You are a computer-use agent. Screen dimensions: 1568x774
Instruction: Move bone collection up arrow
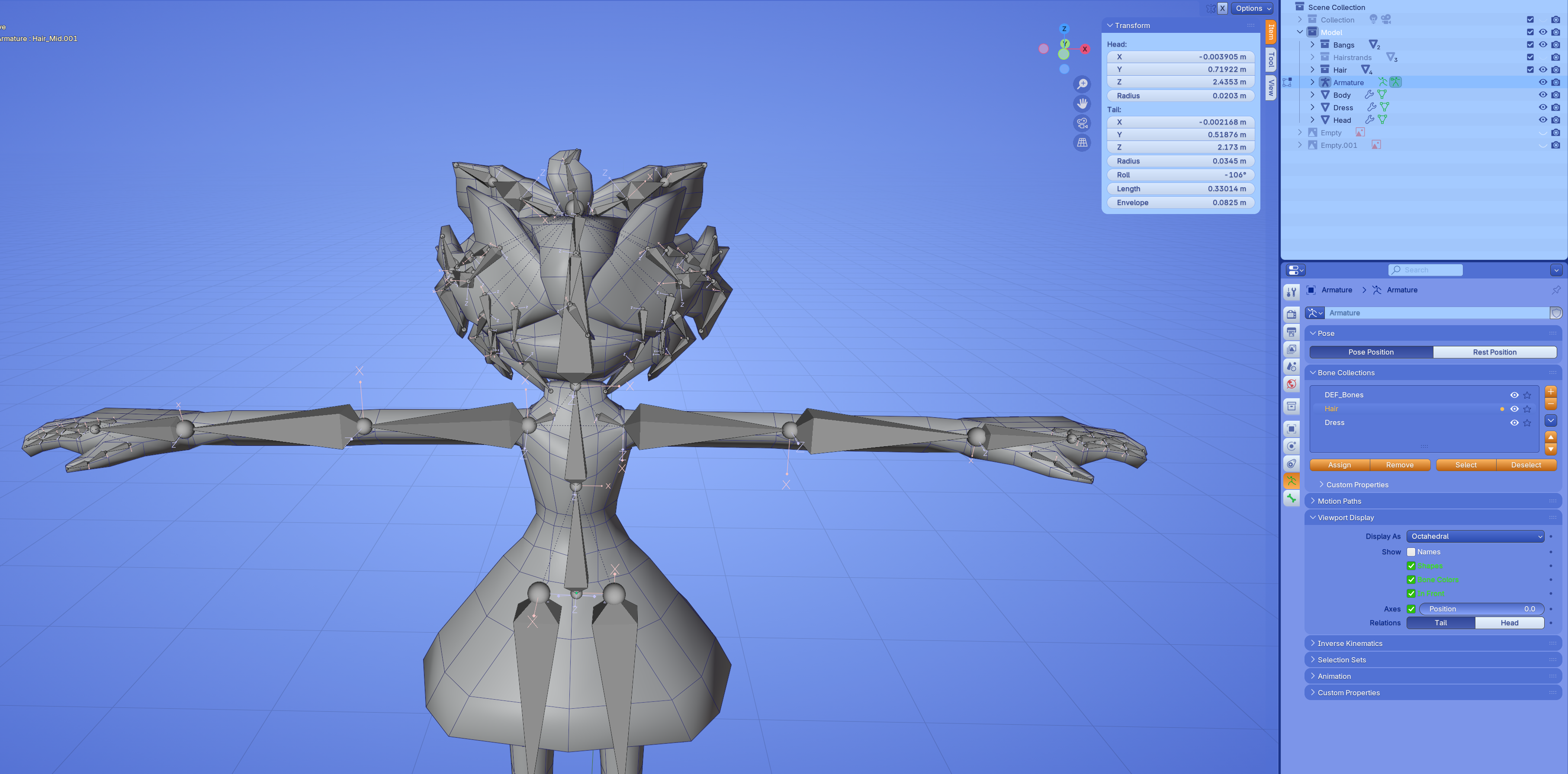[x=1550, y=437]
